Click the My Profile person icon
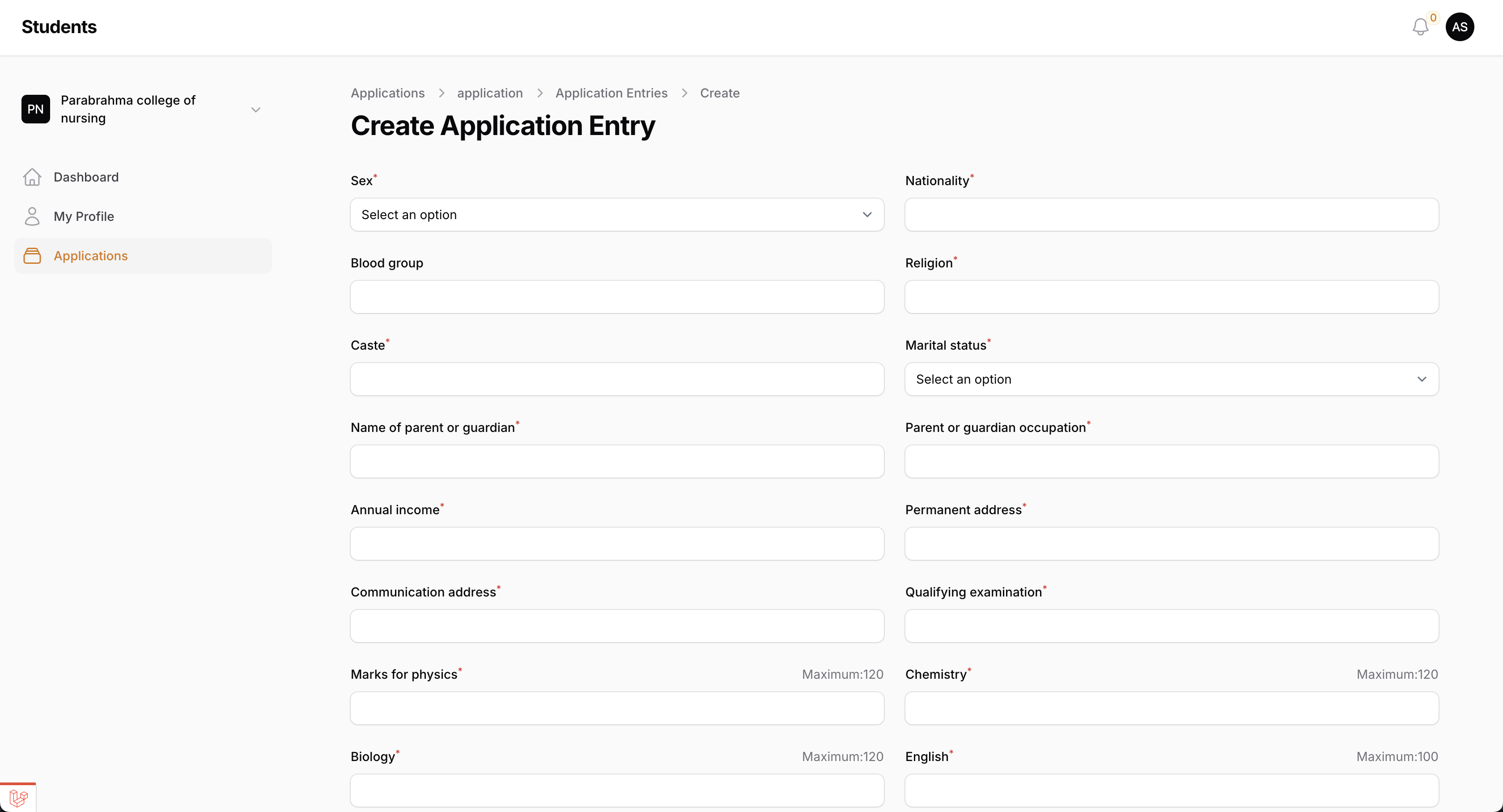This screenshot has width=1503, height=812. 32,216
